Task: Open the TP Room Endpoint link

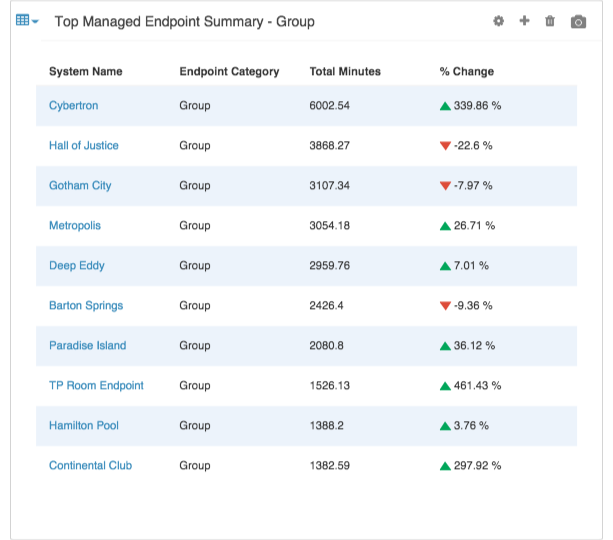Action: (x=96, y=386)
